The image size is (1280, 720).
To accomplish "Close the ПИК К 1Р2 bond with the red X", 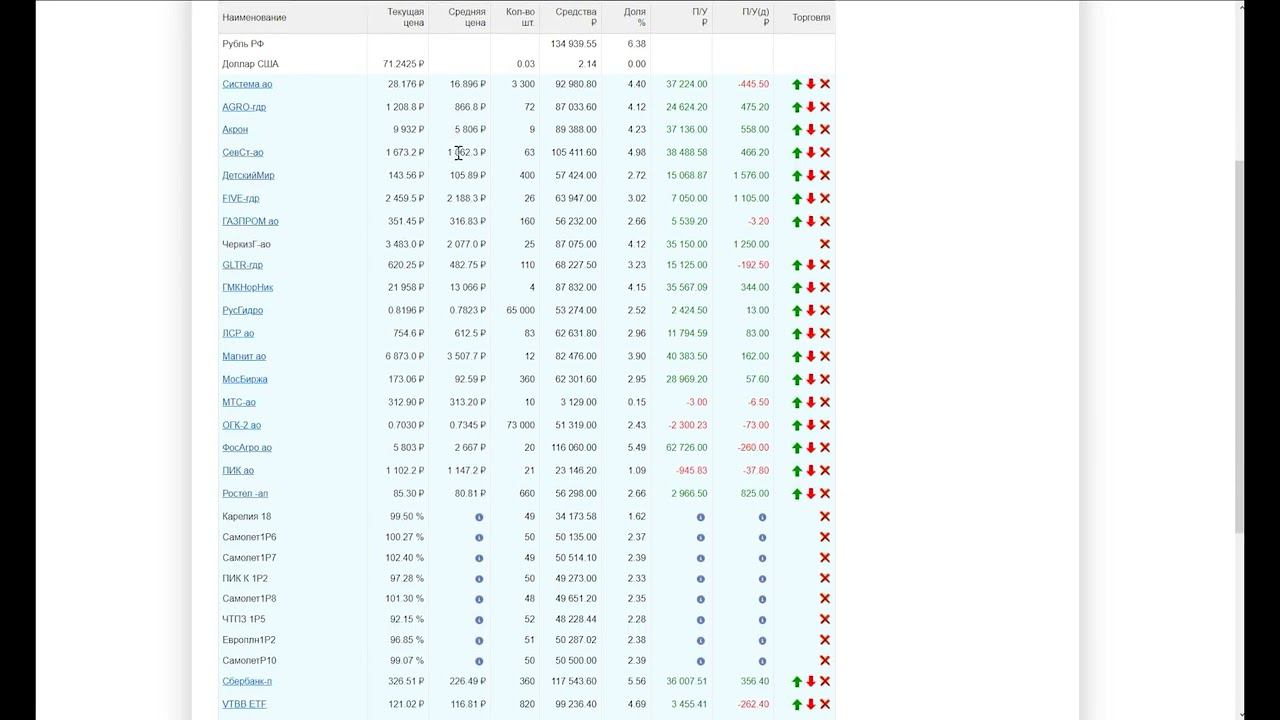I will click(x=825, y=578).
